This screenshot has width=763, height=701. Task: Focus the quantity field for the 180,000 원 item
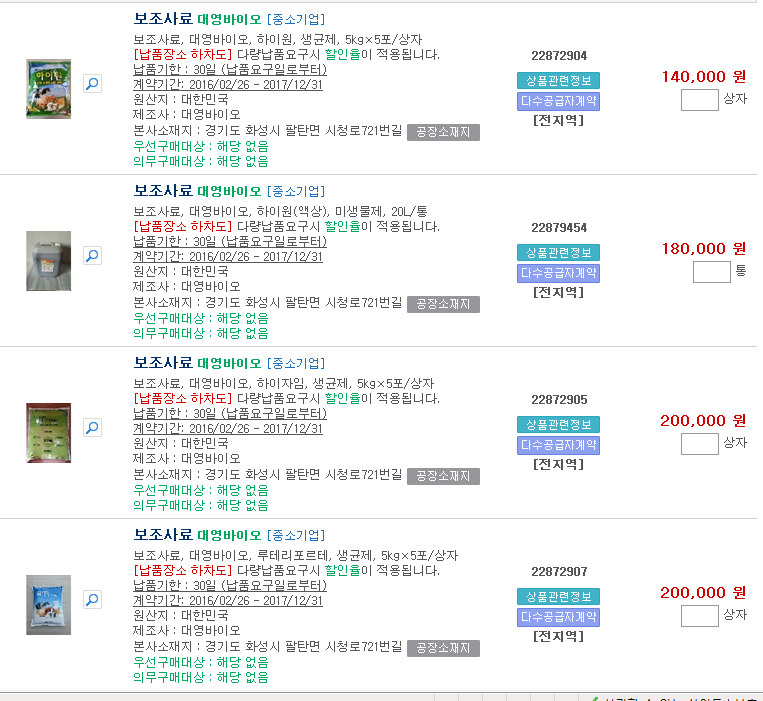711,272
